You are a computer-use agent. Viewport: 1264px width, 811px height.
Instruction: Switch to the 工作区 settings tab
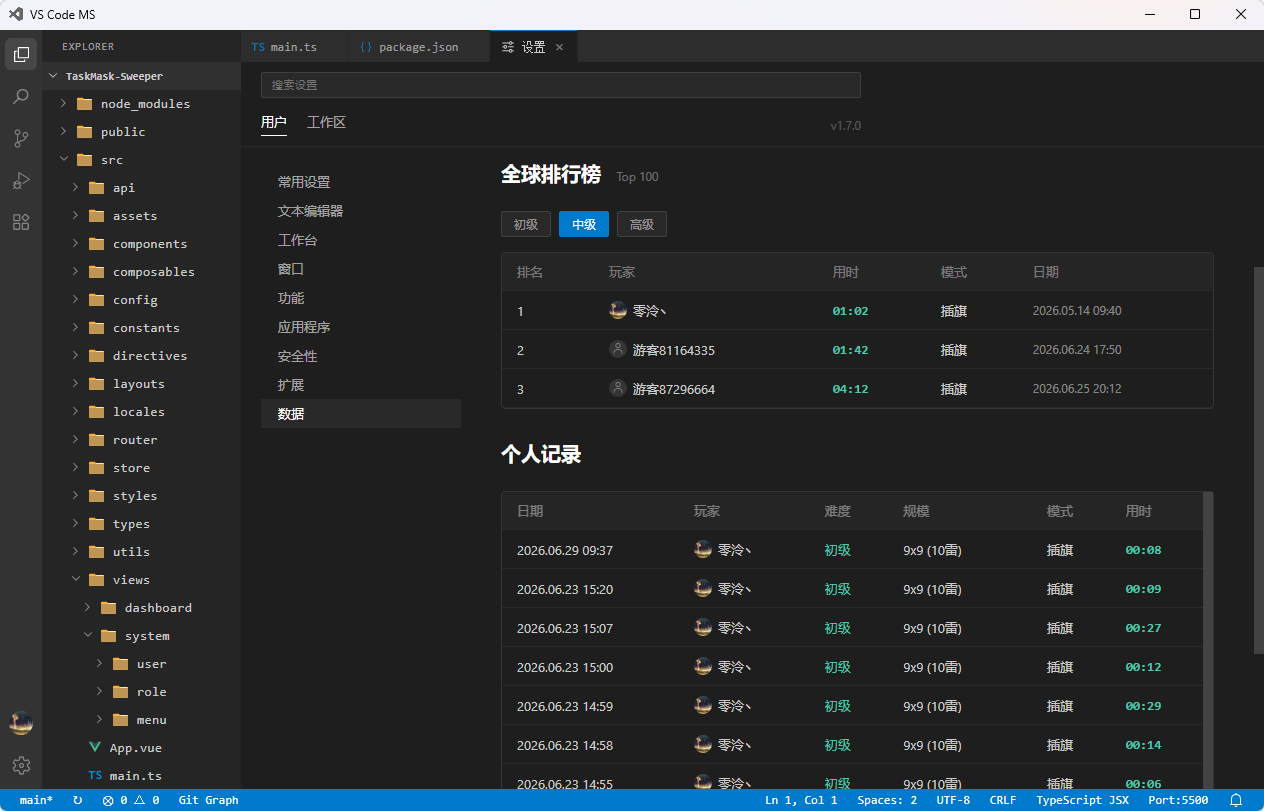tap(326, 122)
